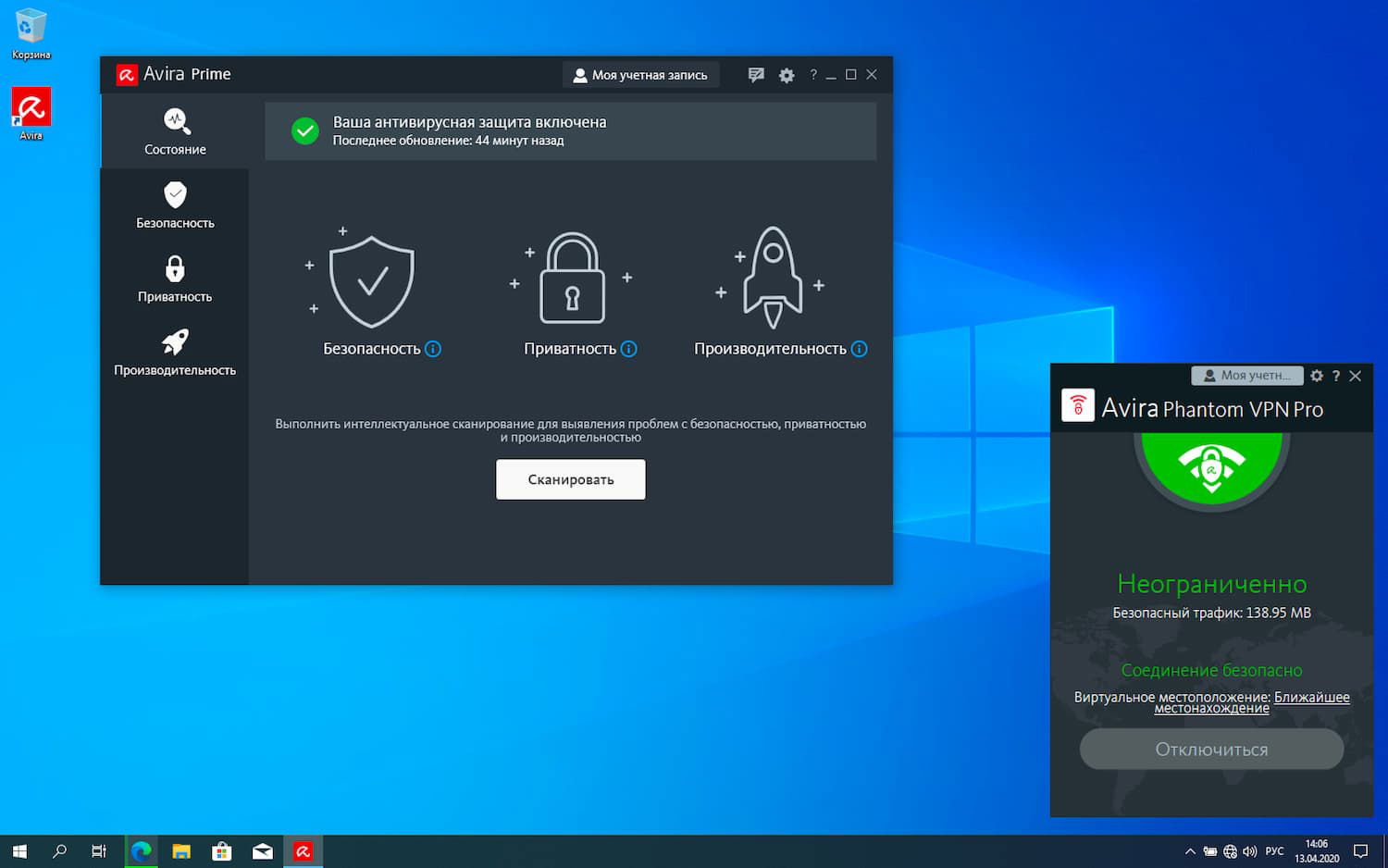Image resolution: width=1388 pixels, height=868 pixels.
Task: Open Phantom VPN settings gear
Action: tap(1316, 376)
